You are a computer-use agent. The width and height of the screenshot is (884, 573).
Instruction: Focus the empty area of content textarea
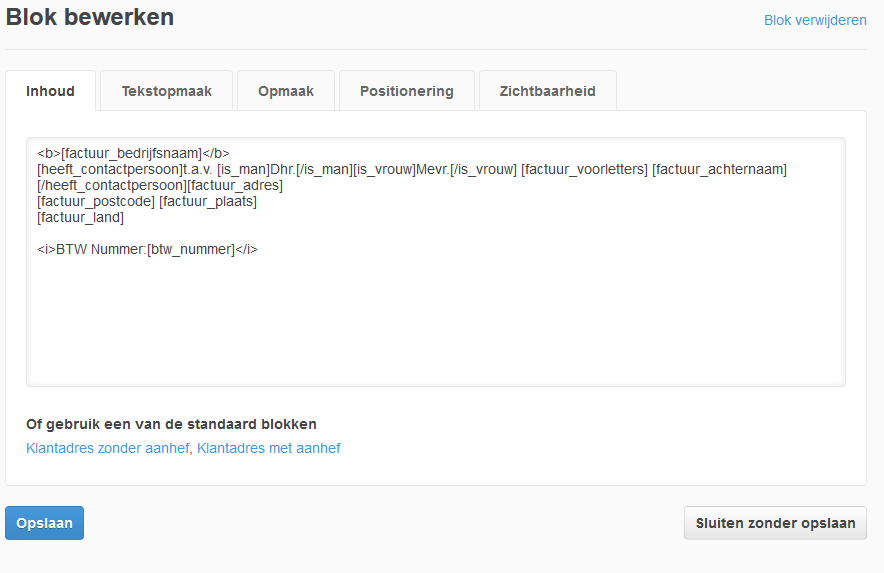435,320
